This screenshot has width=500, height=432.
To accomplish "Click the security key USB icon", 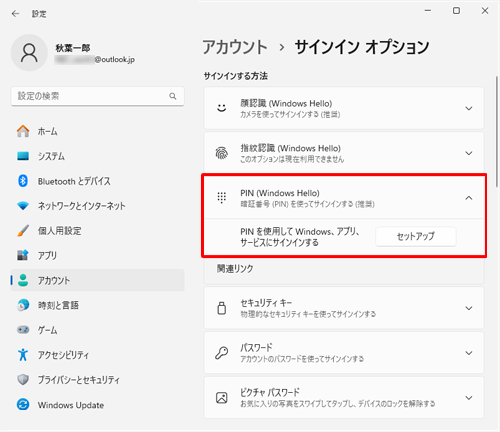I will [222, 308].
